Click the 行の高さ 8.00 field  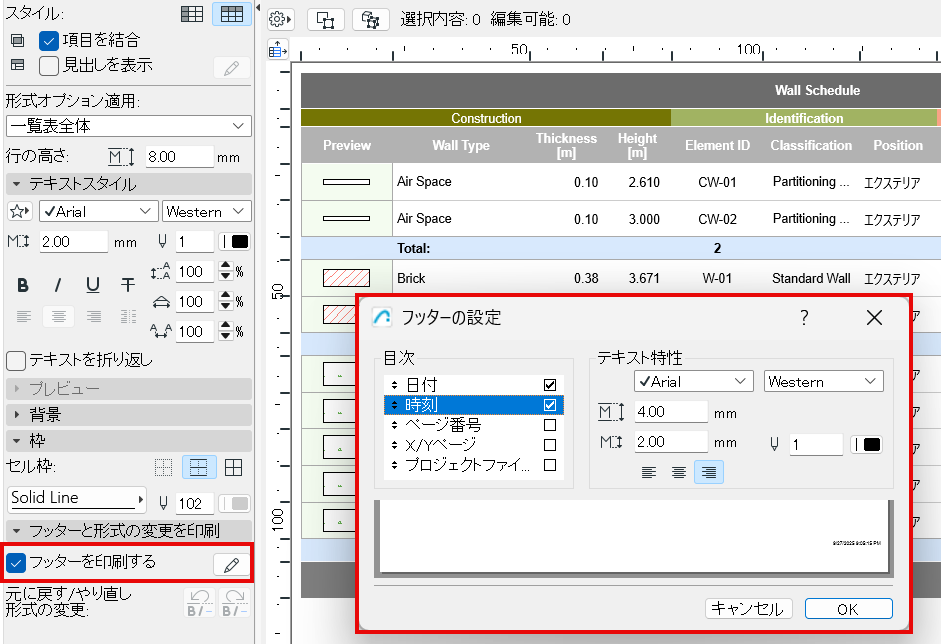[180, 157]
